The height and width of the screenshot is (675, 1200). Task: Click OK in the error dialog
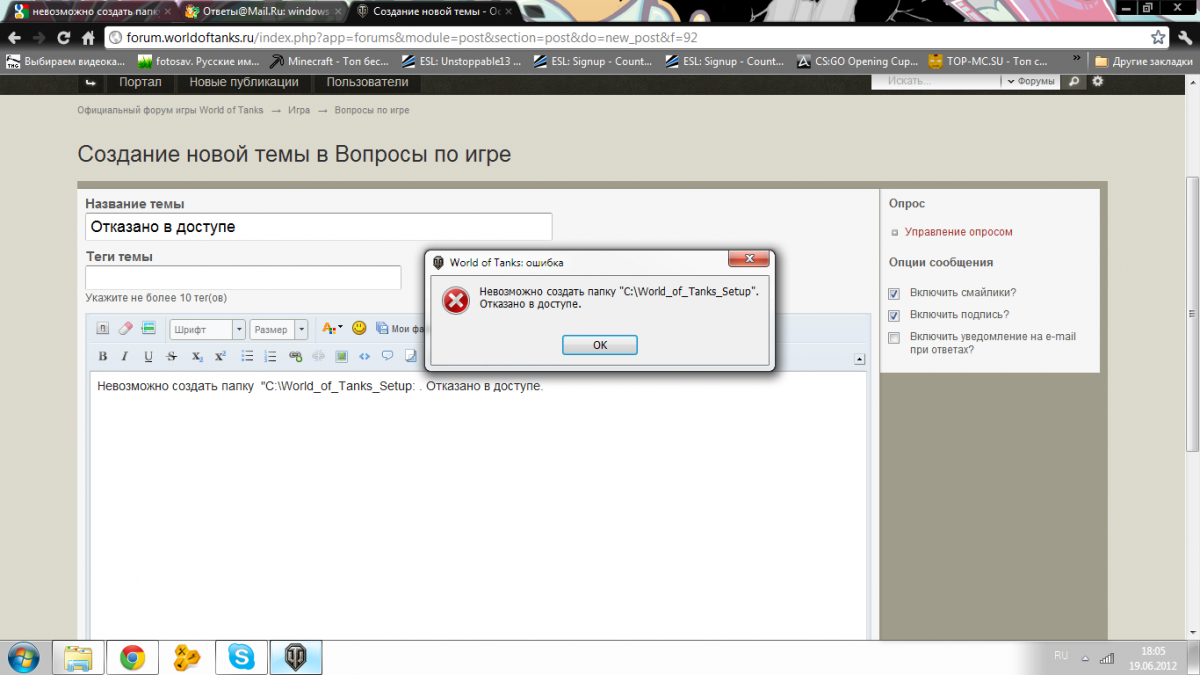pyautogui.click(x=600, y=345)
